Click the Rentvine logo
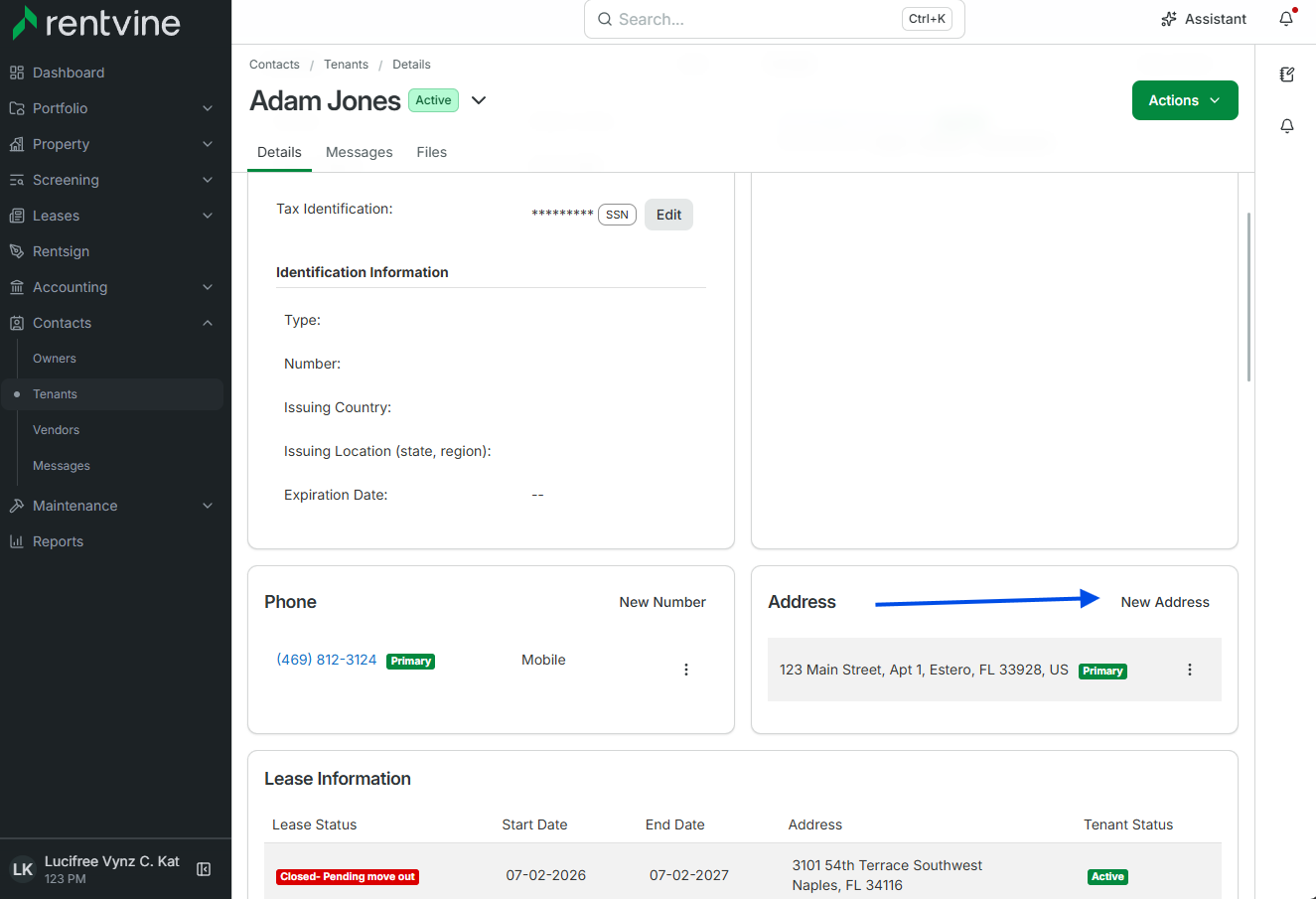The image size is (1316, 899). click(x=96, y=23)
